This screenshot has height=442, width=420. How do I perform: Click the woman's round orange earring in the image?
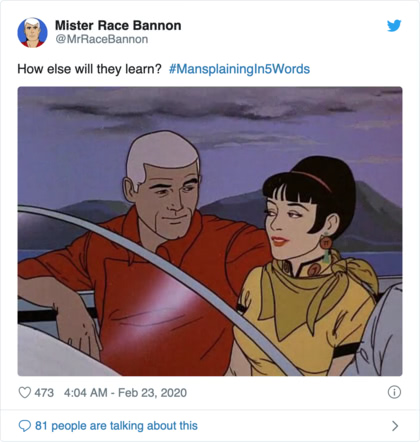[325, 243]
